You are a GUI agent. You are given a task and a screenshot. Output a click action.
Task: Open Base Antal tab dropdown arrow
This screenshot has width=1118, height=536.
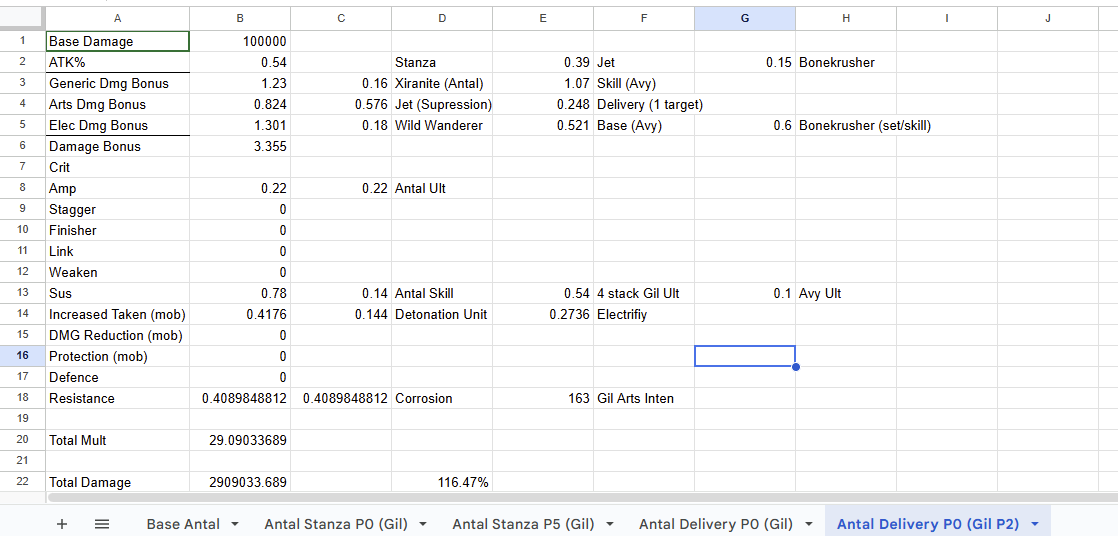[235, 525]
